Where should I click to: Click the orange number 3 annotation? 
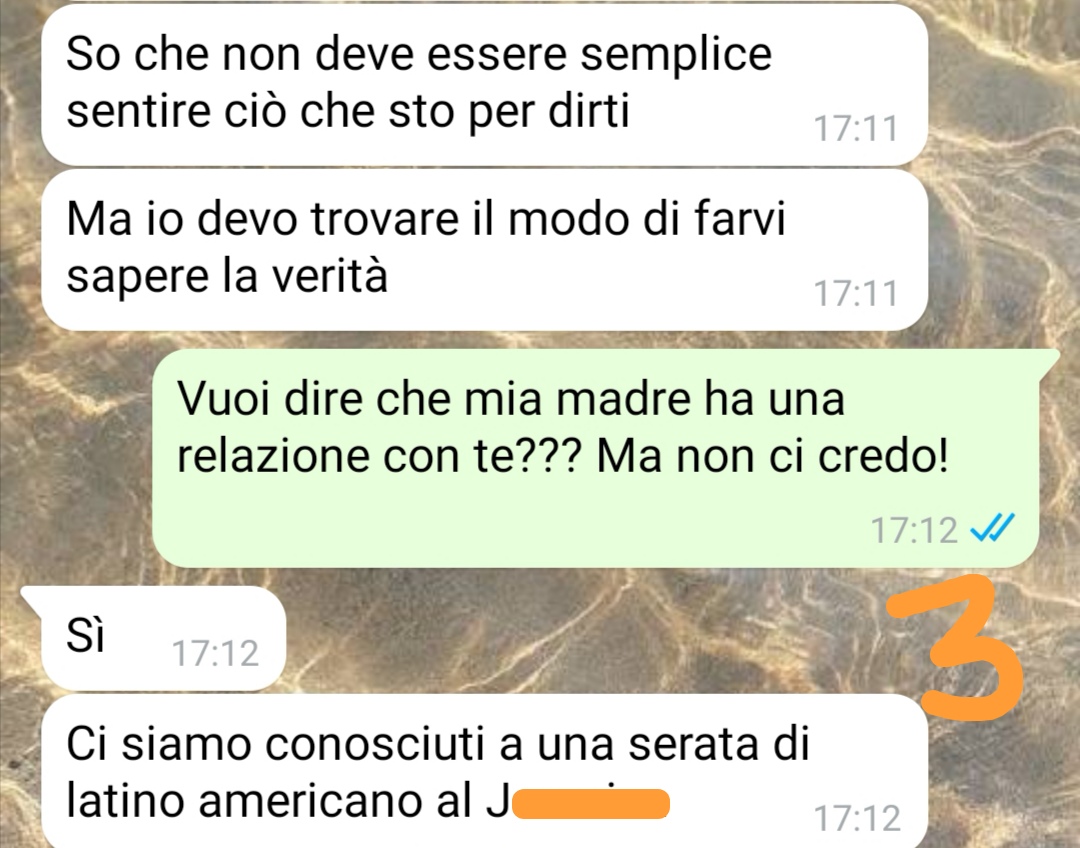coord(954,648)
